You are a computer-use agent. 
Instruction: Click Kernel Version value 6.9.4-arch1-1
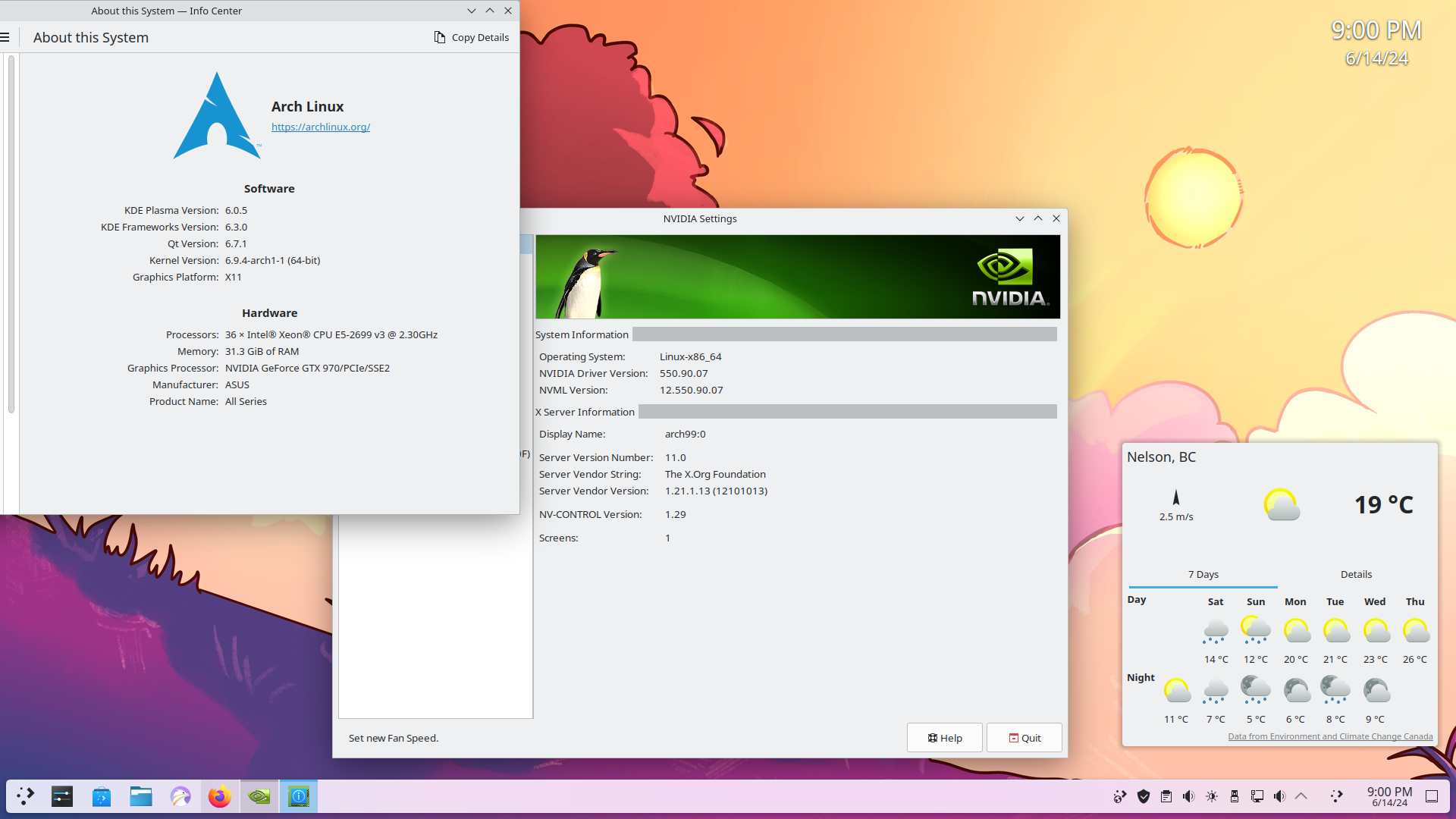(x=272, y=260)
